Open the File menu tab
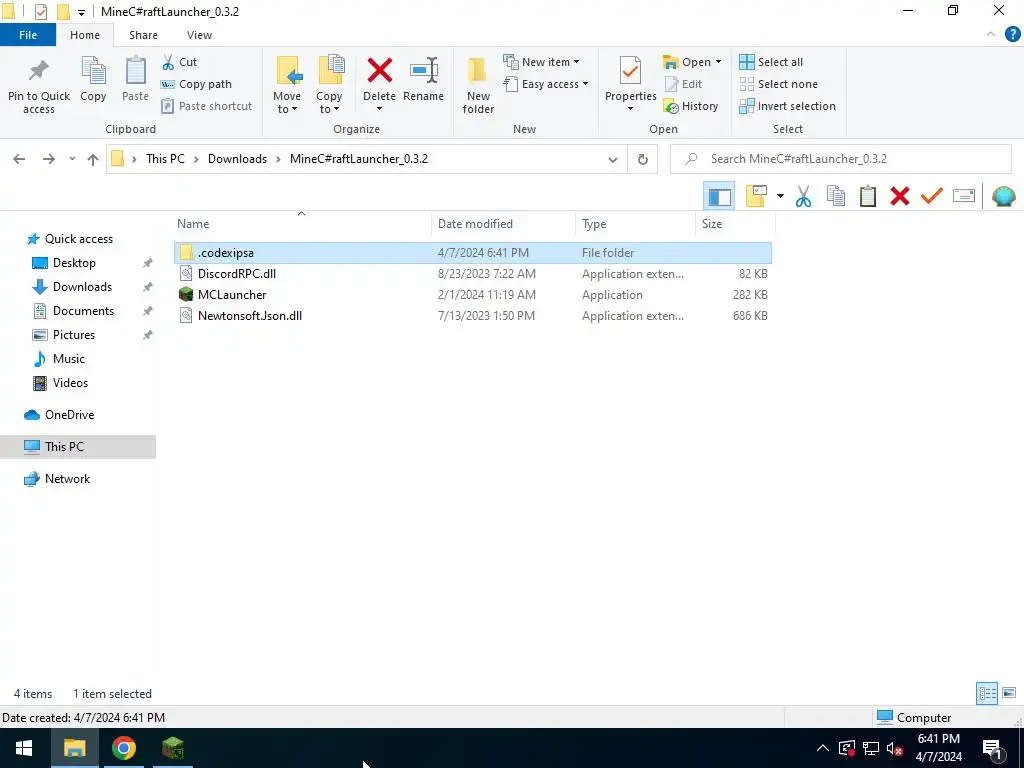Viewport: 1024px width, 768px height. point(28,35)
